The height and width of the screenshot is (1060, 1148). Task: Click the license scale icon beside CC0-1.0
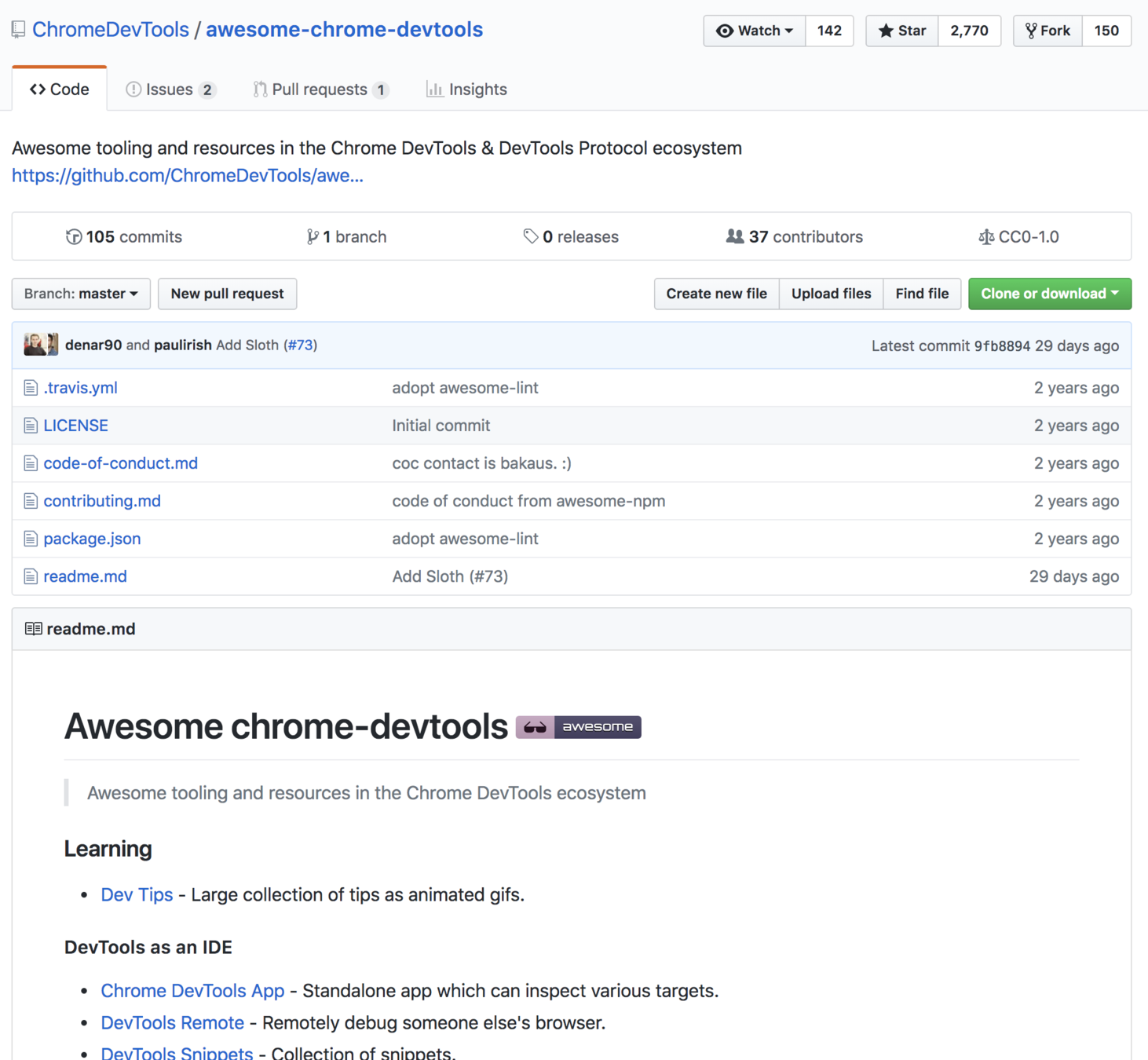986,236
